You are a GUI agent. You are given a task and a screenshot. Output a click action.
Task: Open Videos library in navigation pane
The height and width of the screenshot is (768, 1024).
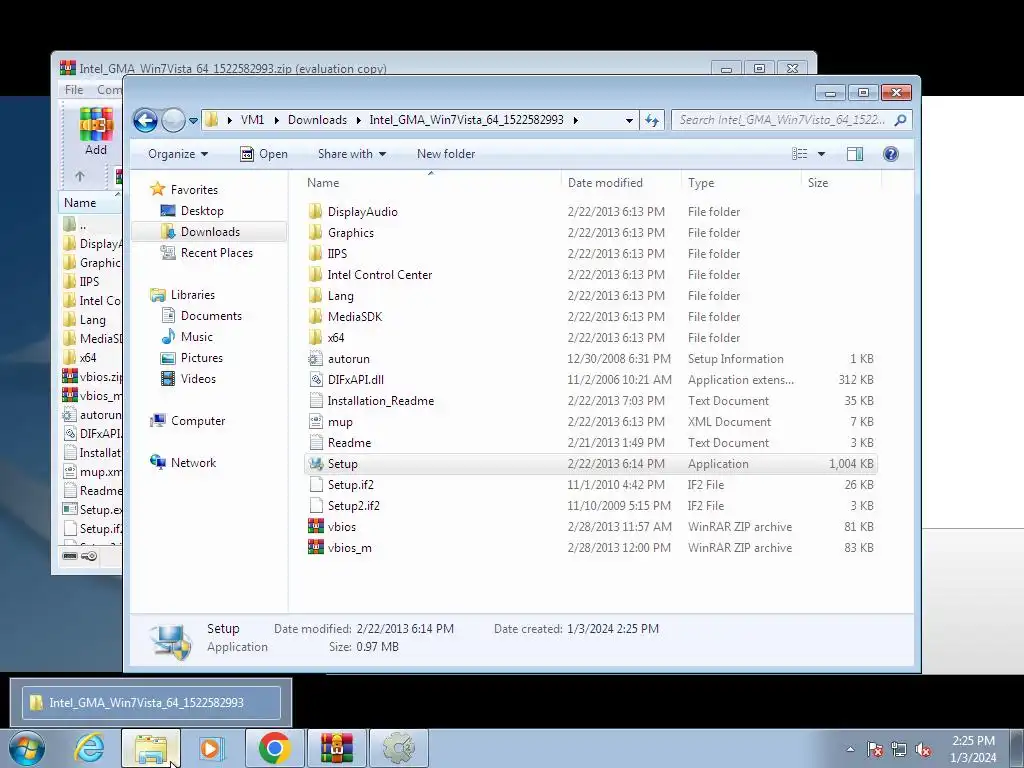pyautogui.click(x=198, y=379)
